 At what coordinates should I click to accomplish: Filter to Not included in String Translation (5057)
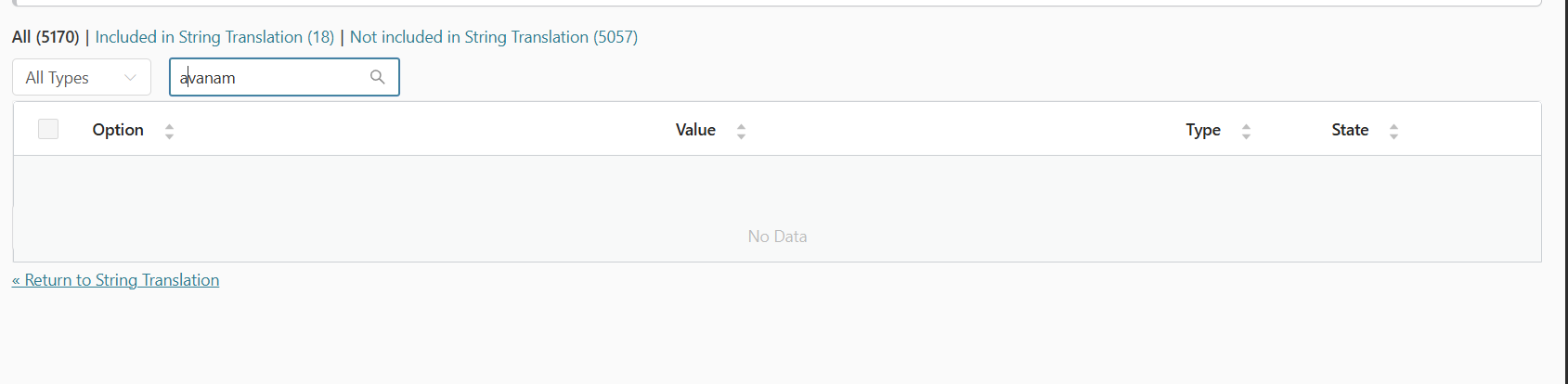(x=494, y=37)
